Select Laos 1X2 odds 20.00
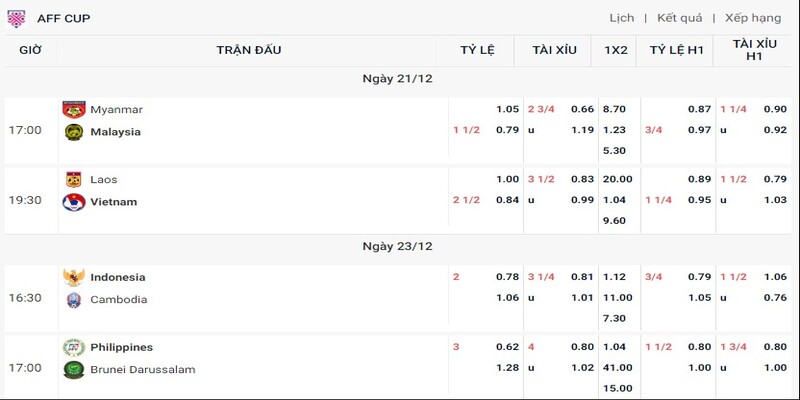Viewport: 800px width, 400px height. coord(617,179)
